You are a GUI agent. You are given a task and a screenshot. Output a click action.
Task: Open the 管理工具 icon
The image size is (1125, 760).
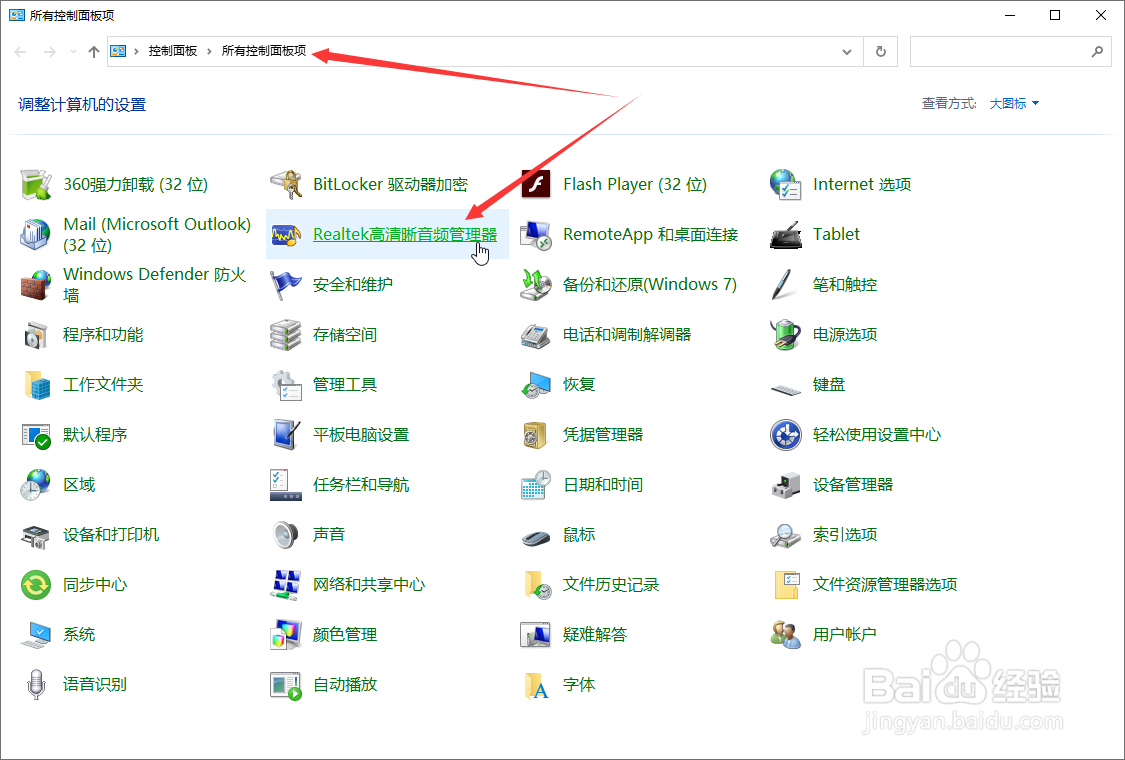point(286,385)
